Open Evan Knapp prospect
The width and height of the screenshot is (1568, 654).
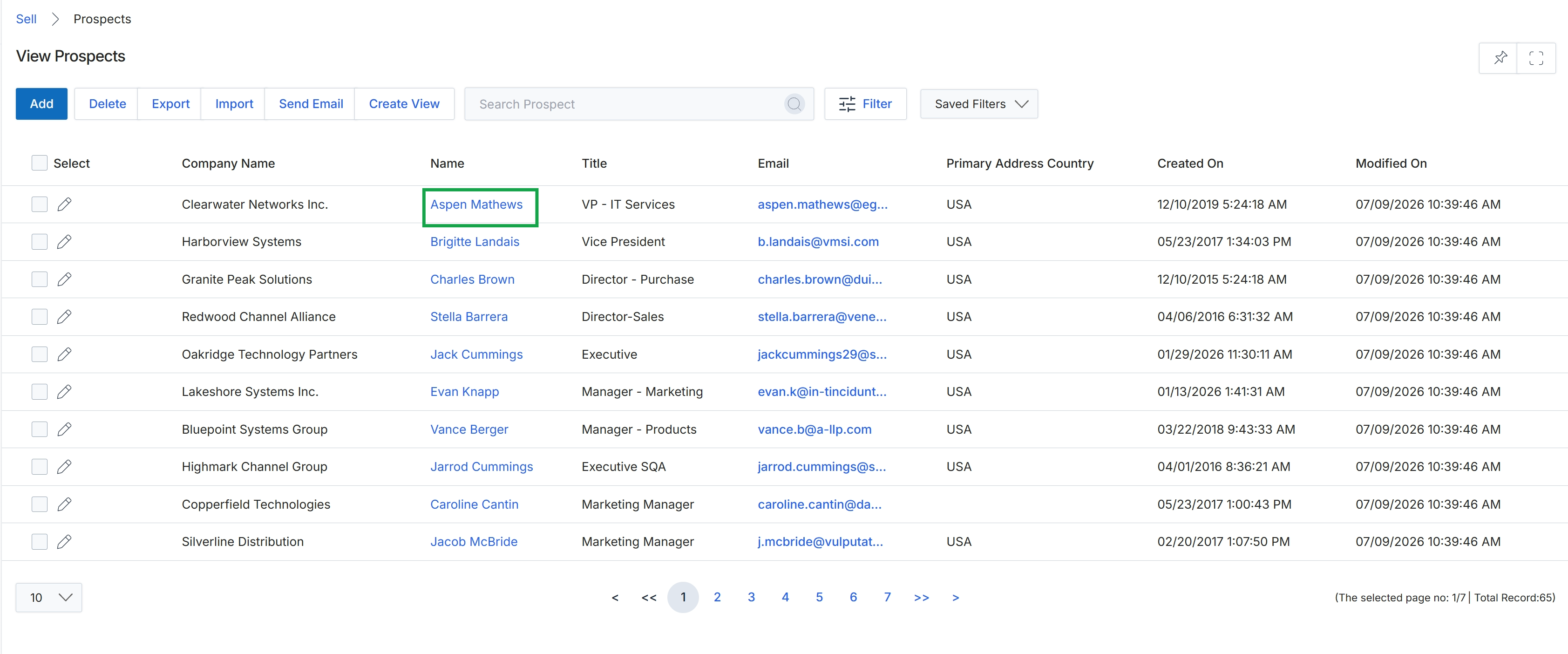tap(464, 392)
